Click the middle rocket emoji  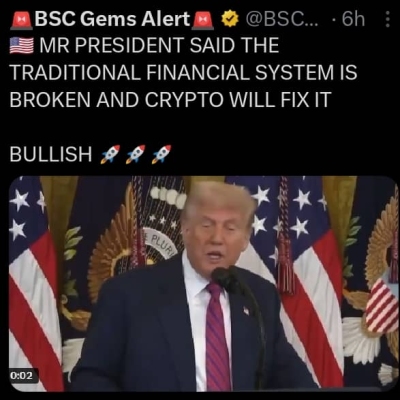[x=136, y=154]
